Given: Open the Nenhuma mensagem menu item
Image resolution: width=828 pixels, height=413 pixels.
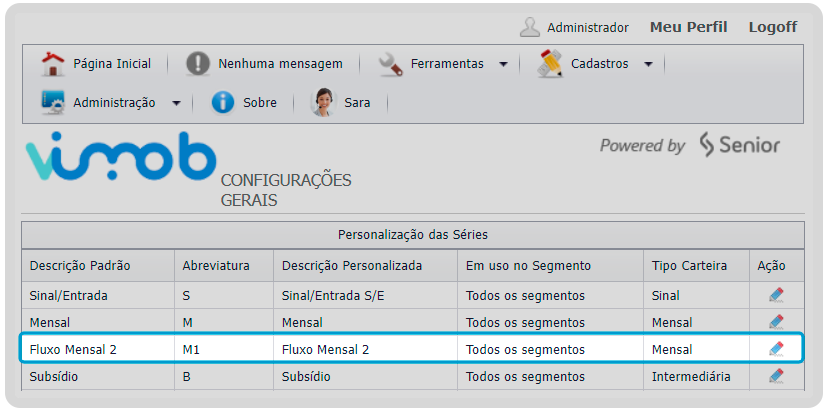Looking at the screenshot, I should [x=280, y=64].
